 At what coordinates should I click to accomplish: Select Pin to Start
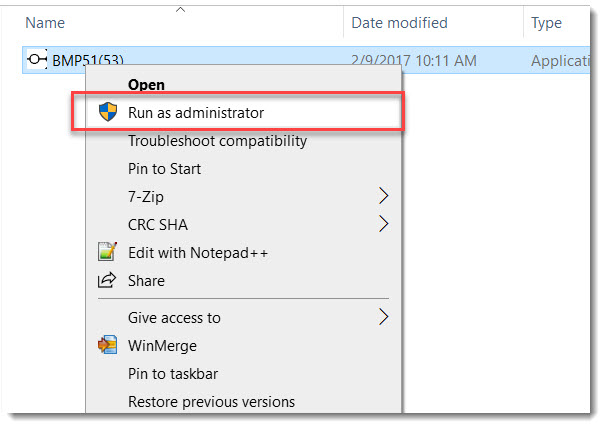[164, 169]
